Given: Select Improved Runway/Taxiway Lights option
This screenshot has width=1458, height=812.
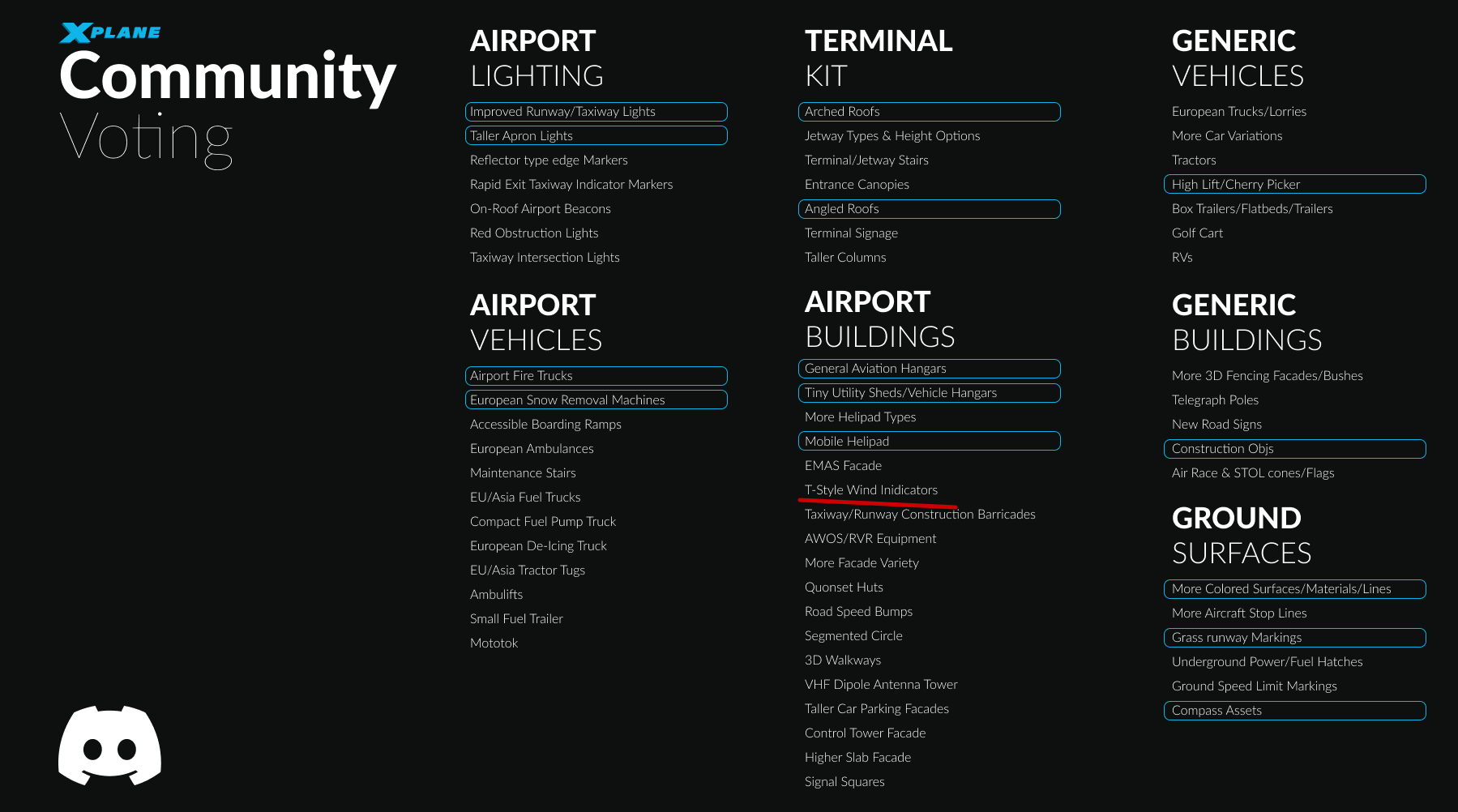Looking at the screenshot, I should (596, 112).
